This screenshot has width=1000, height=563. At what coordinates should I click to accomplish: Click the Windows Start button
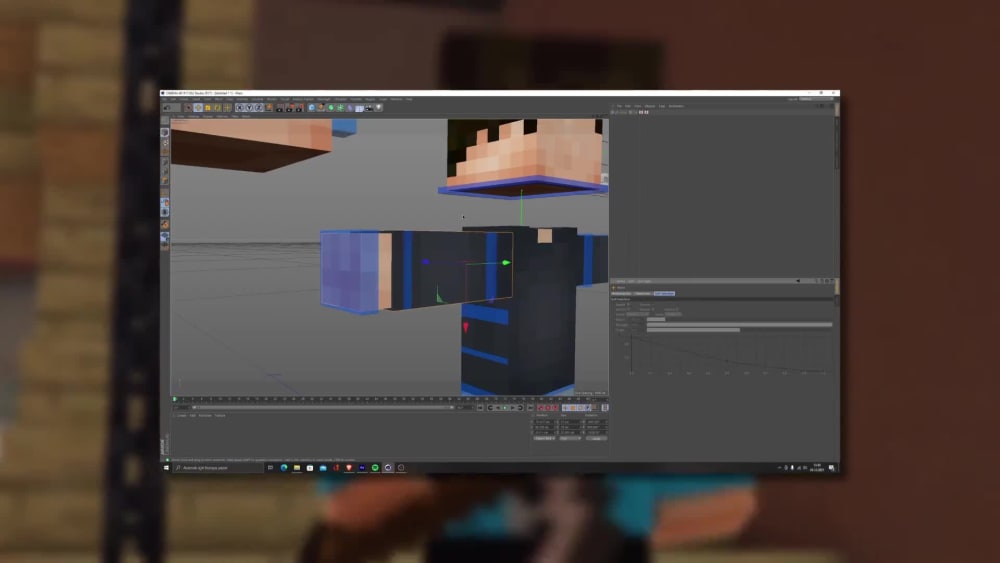point(166,467)
